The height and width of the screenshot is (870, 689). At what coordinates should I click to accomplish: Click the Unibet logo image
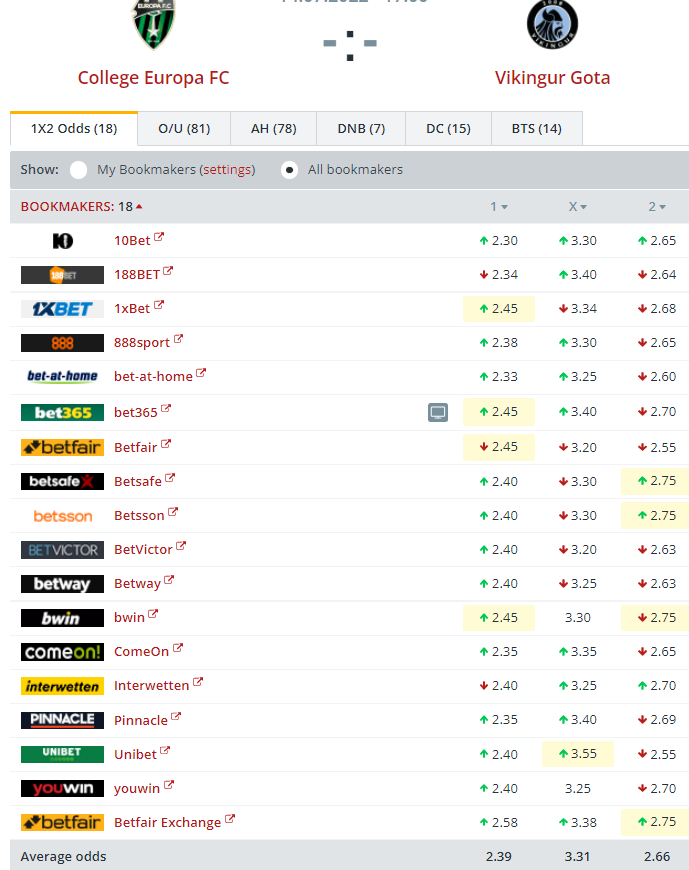(62, 754)
